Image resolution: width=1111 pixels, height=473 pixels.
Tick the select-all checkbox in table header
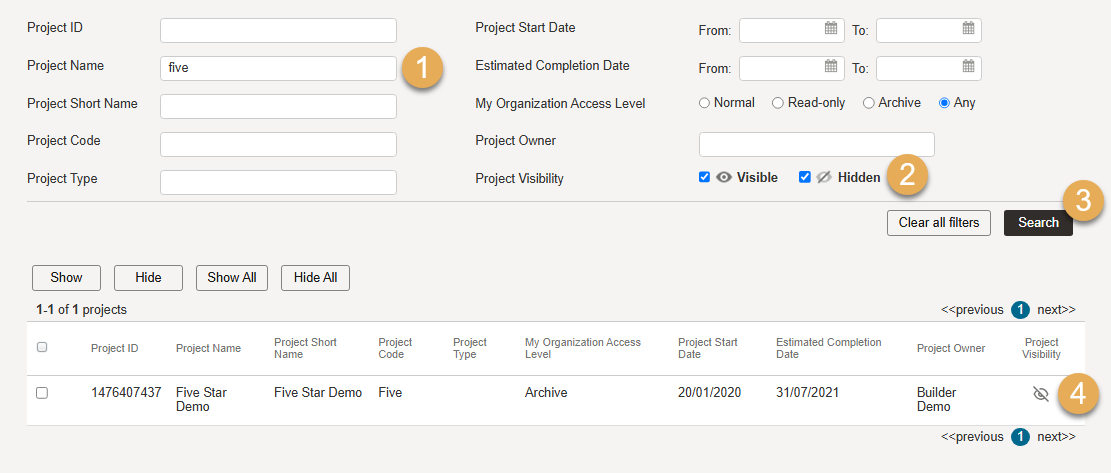point(42,347)
